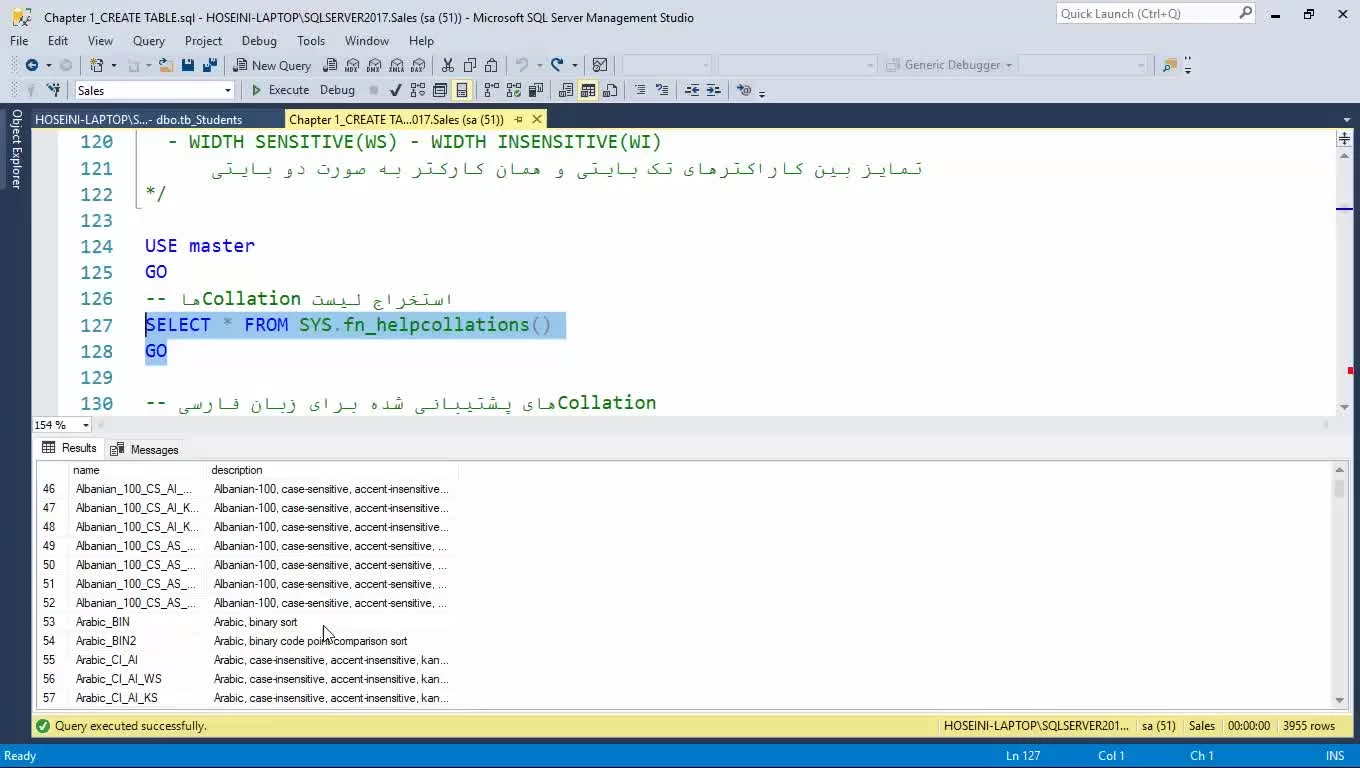The width and height of the screenshot is (1360, 768).
Task: Display Estimated Execution Plan icon
Action: pyautogui.click(x=418, y=90)
